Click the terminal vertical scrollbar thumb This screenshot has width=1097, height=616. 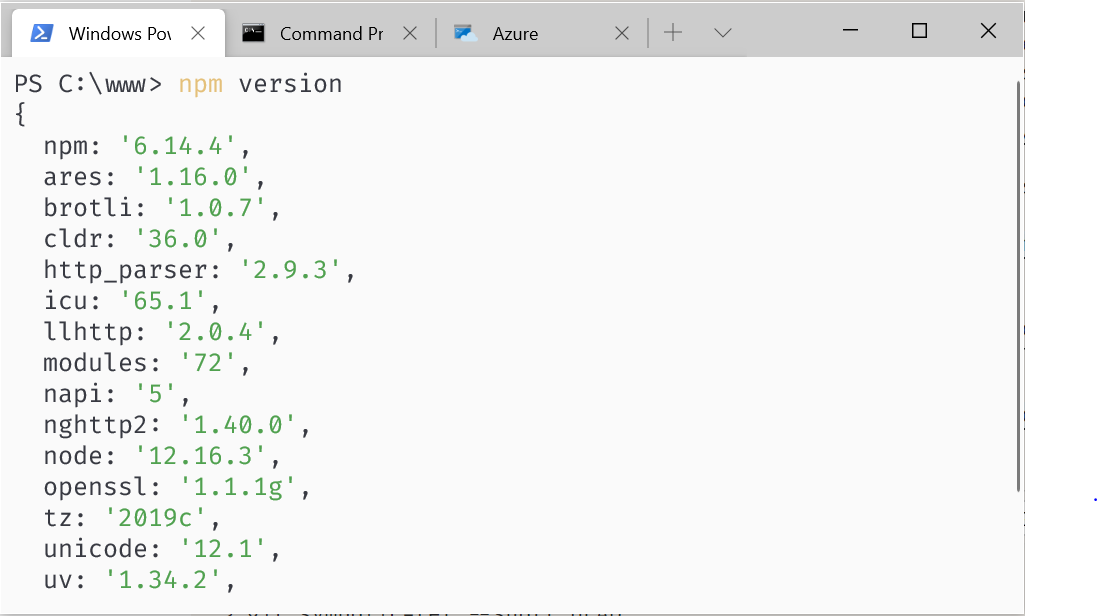coord(1019,286)
